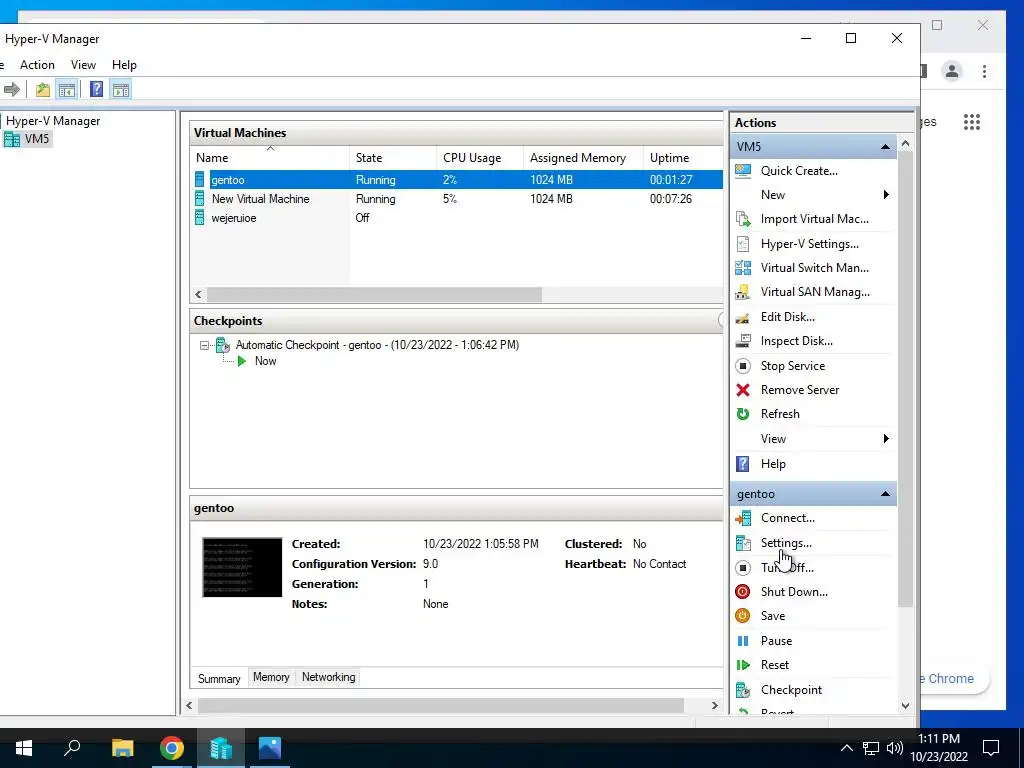
Task: Click the Pause icon for gentoo
Action: [x=743, y=641]
